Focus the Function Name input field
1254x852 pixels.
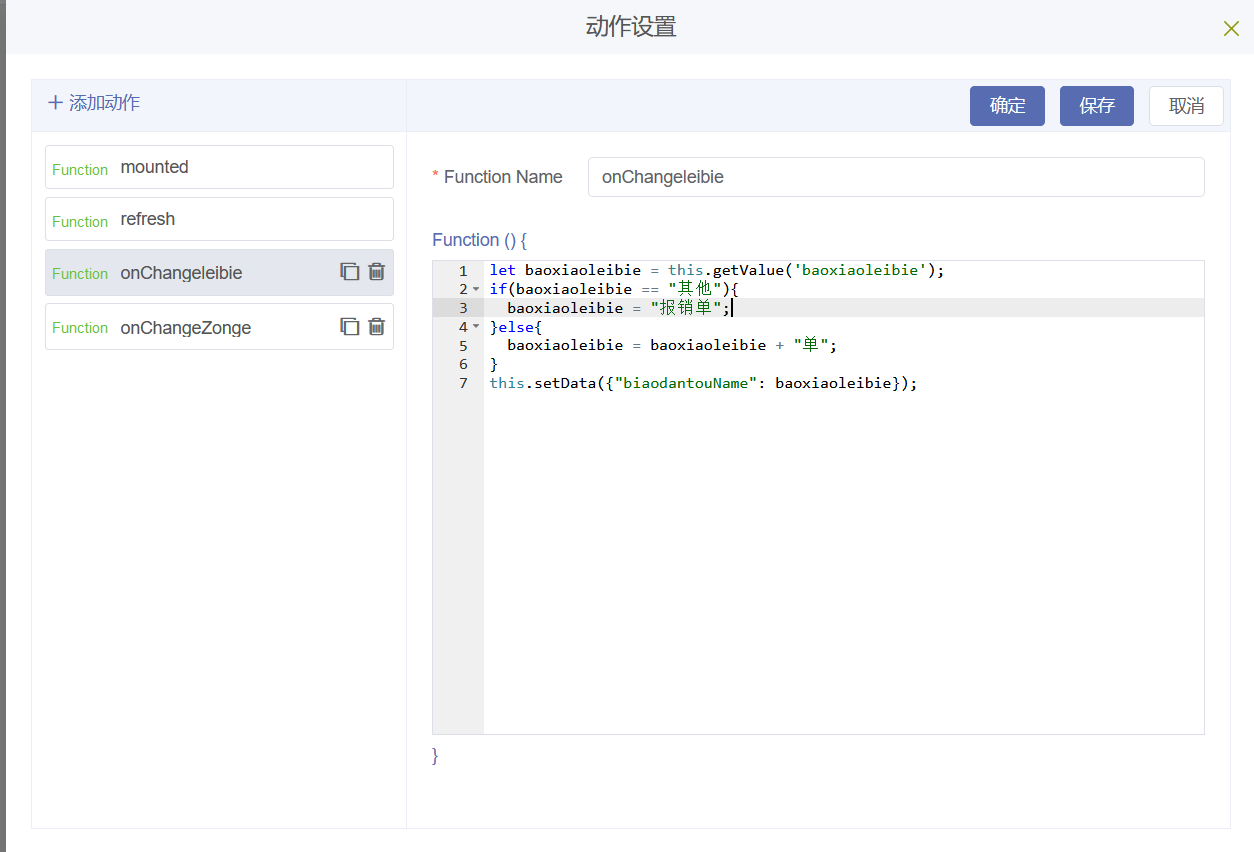[x=896, y=177]
